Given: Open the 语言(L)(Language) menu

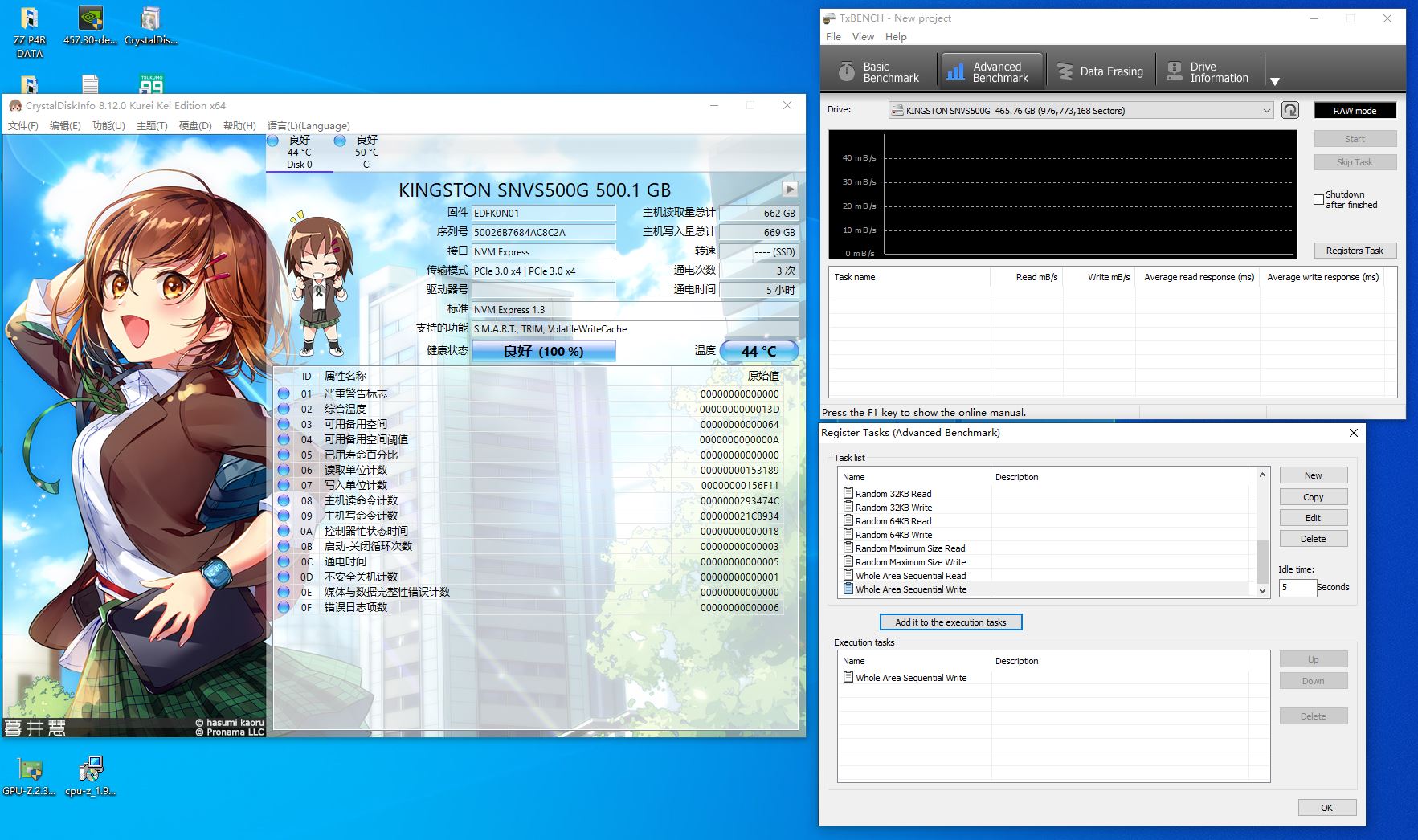Looking at the screenshot, I should (x=309, y=125).
